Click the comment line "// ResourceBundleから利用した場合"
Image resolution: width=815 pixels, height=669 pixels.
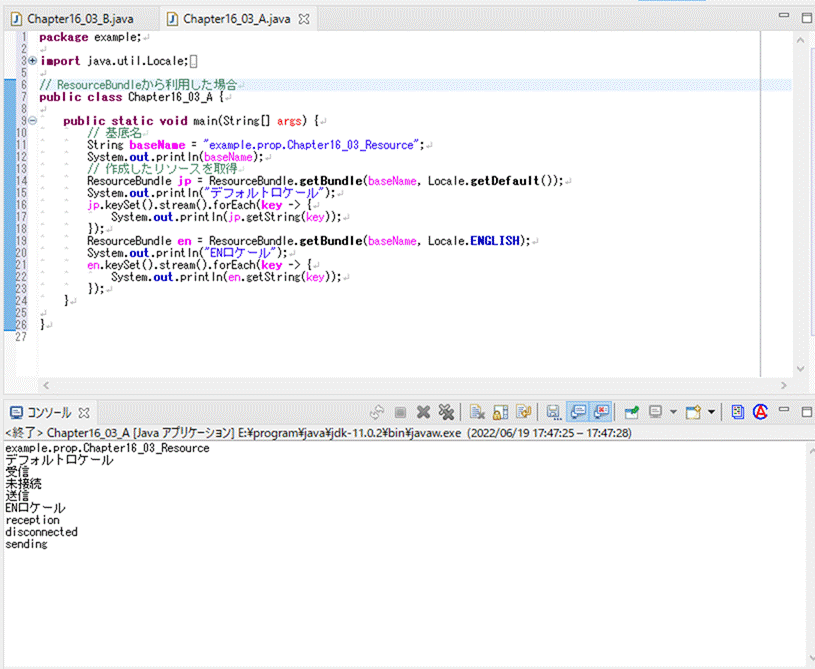click(138, 85)
